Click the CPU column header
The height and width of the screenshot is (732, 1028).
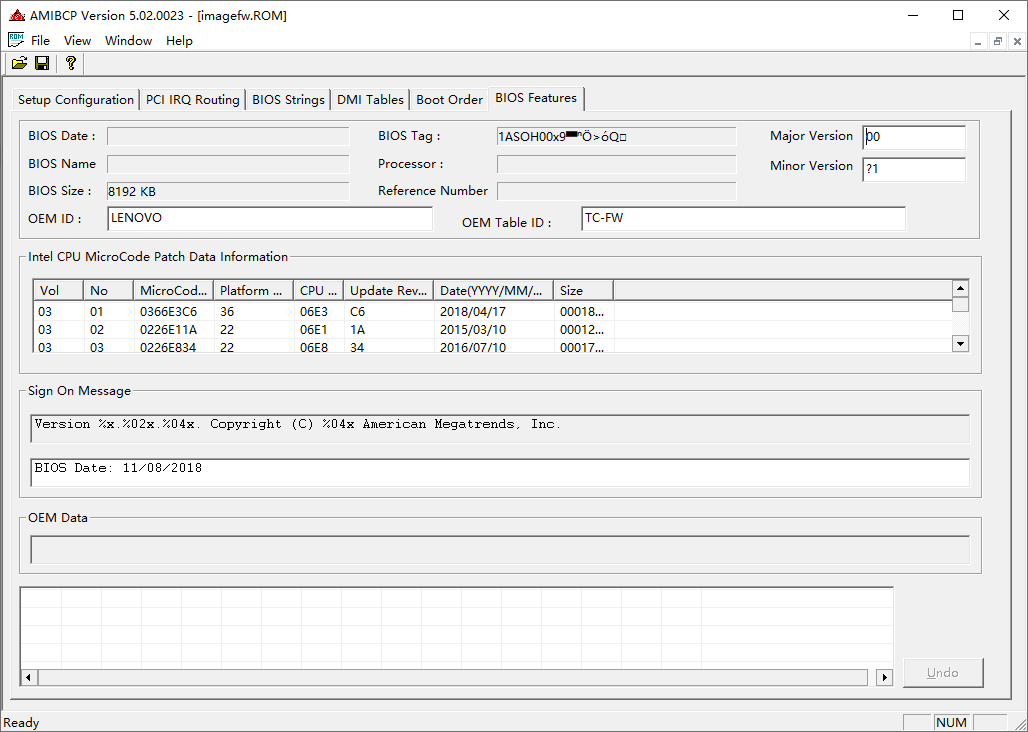[x=318, y=290]
